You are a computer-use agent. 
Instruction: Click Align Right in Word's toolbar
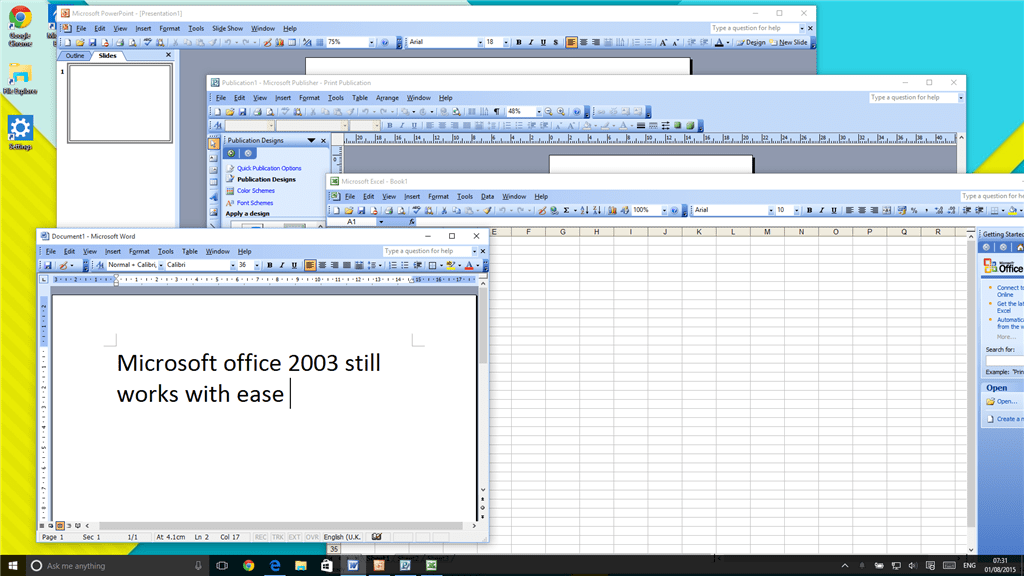(334, 265)
